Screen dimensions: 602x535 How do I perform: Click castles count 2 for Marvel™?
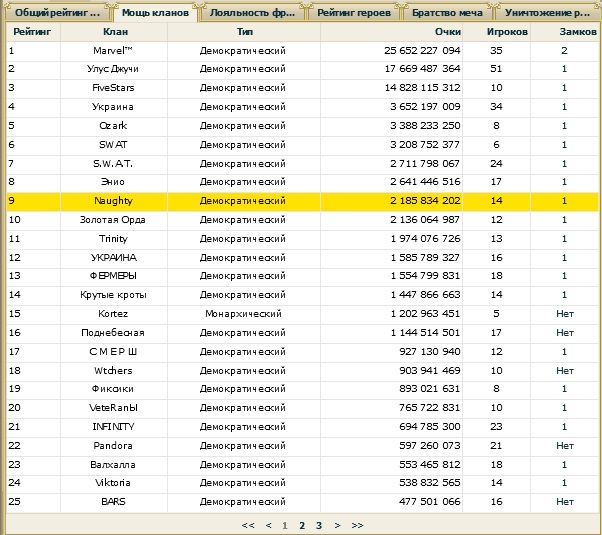564,51
